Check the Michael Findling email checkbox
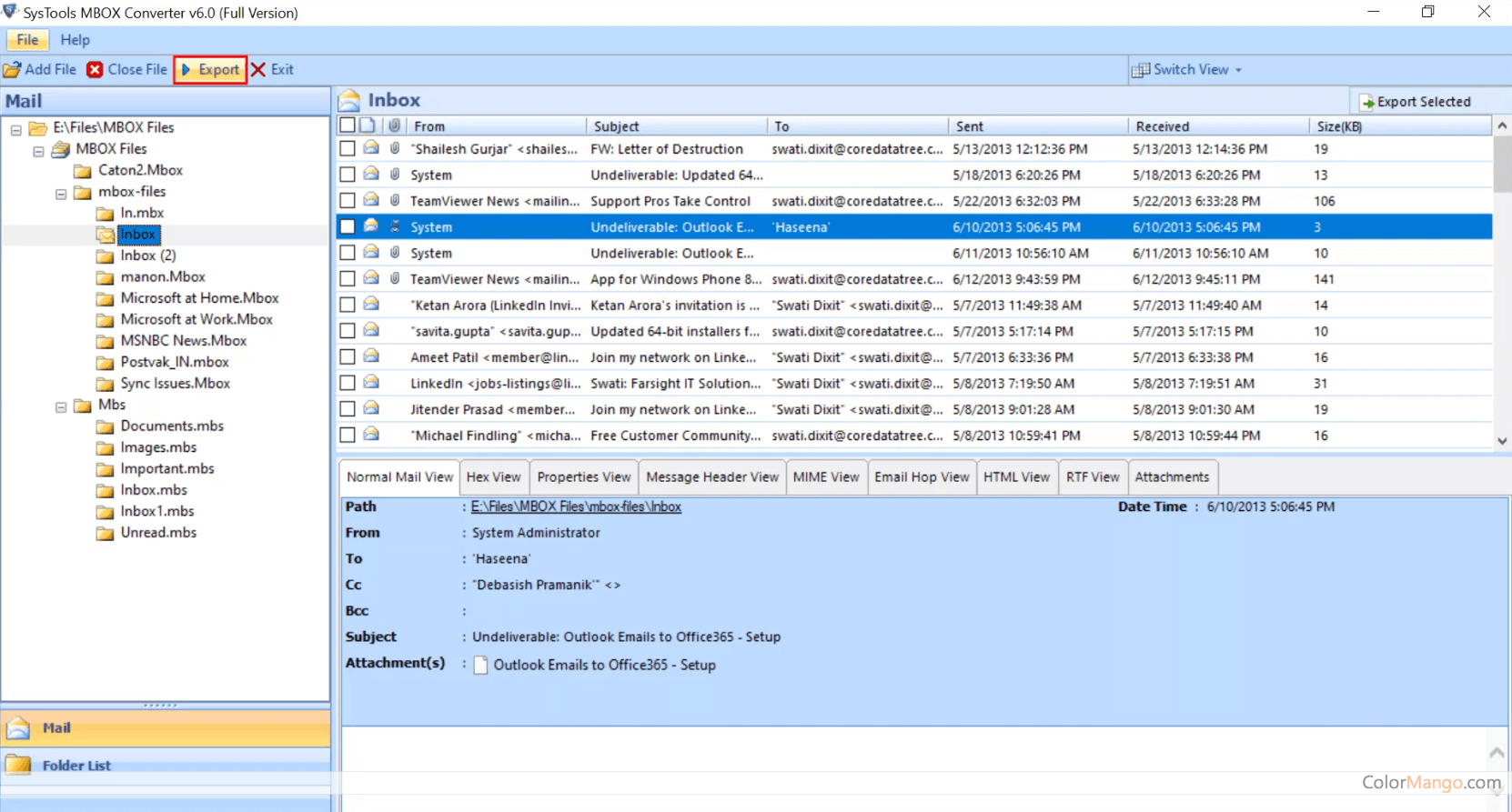1512x812 pixels. (x=348, y=436)
